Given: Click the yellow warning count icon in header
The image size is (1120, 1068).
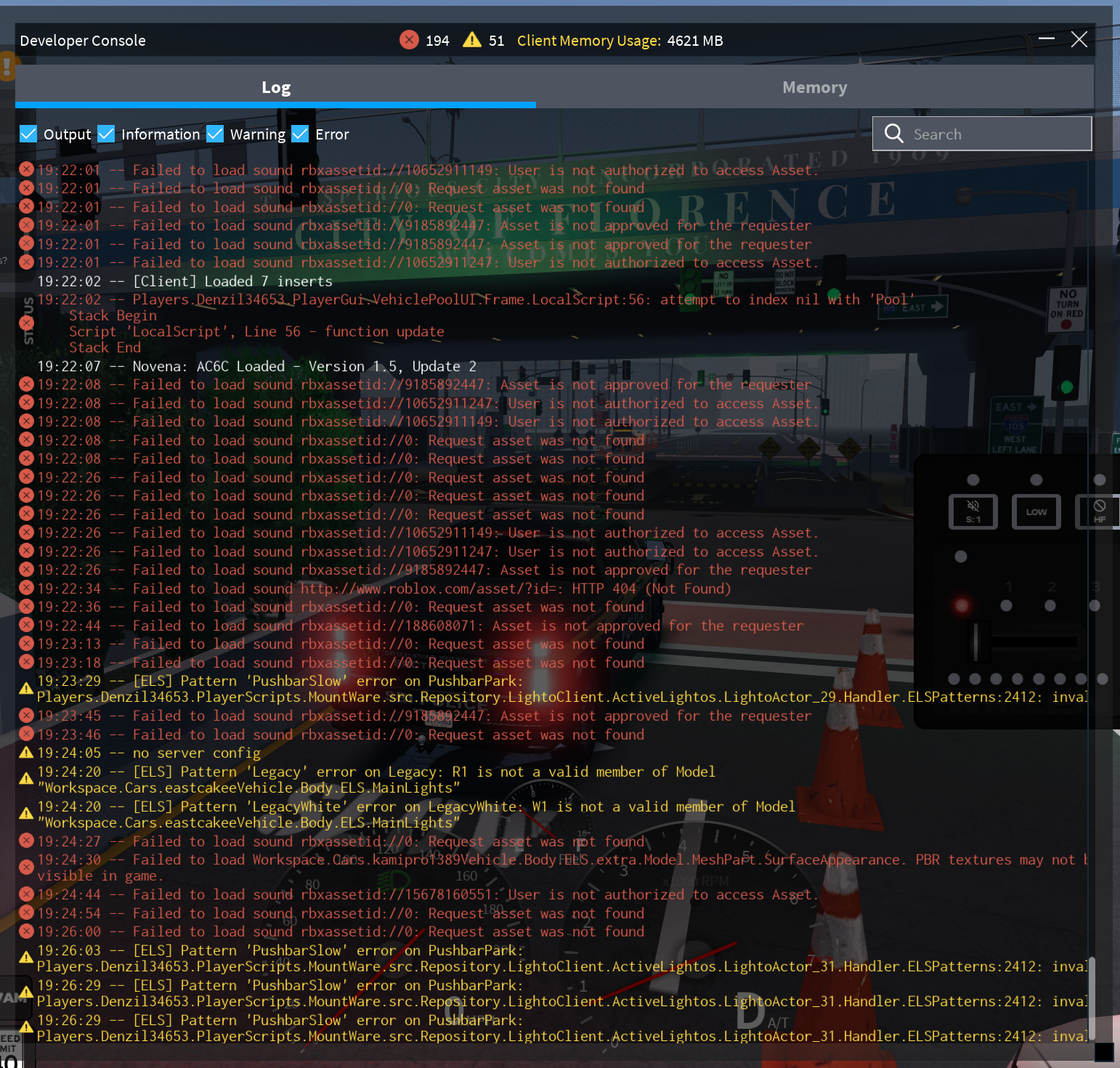Looking at the screenshot, I should [x=472, y=40].
